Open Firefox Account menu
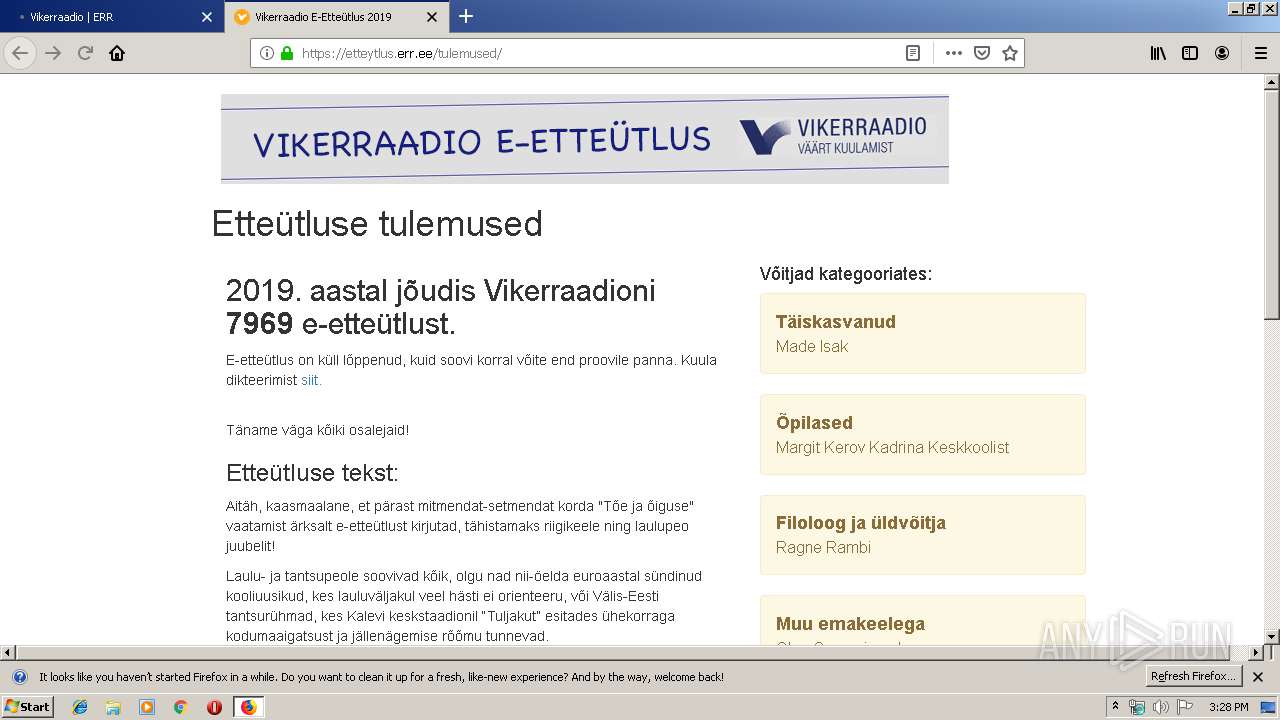The height and width of the screenshot is (720, 1280). pyautogui.click(x=1222, y=53)
